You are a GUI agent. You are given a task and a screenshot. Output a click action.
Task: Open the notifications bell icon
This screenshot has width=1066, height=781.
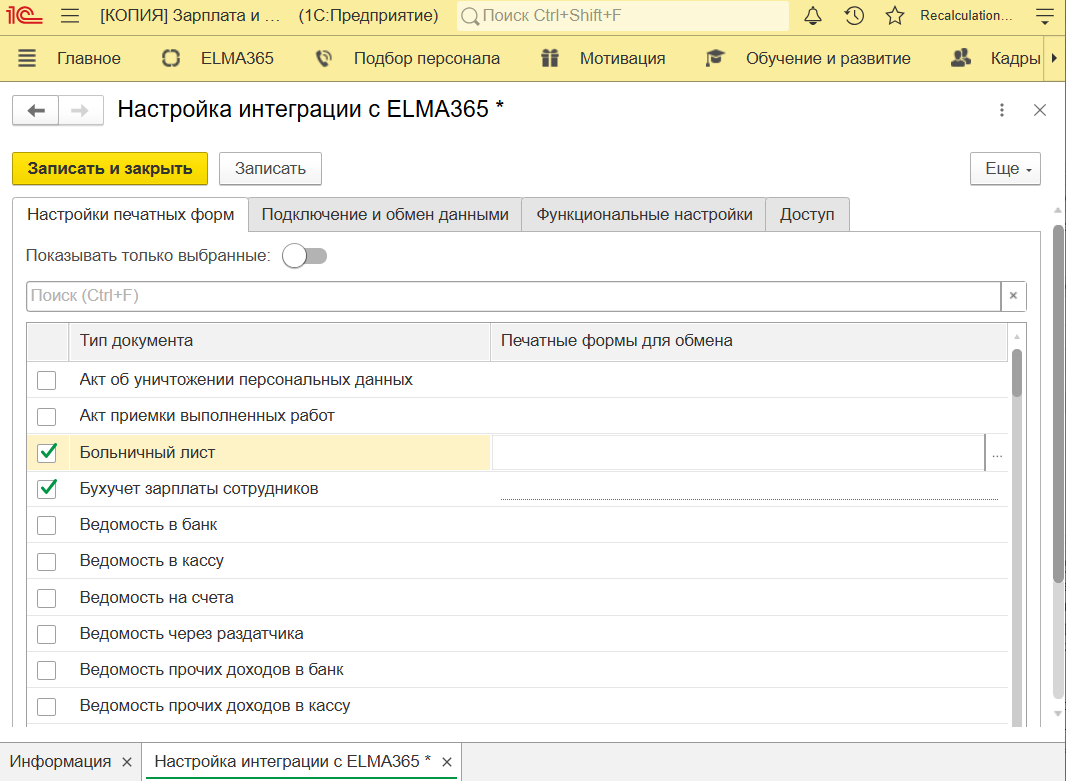813,16
